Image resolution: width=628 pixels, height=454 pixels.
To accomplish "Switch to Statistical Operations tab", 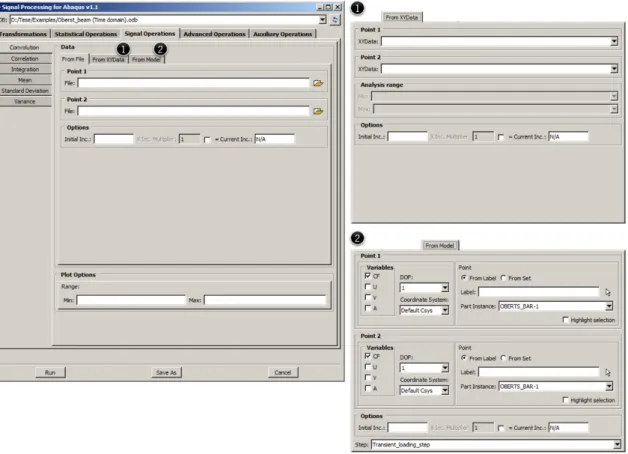I will [86, 34].
